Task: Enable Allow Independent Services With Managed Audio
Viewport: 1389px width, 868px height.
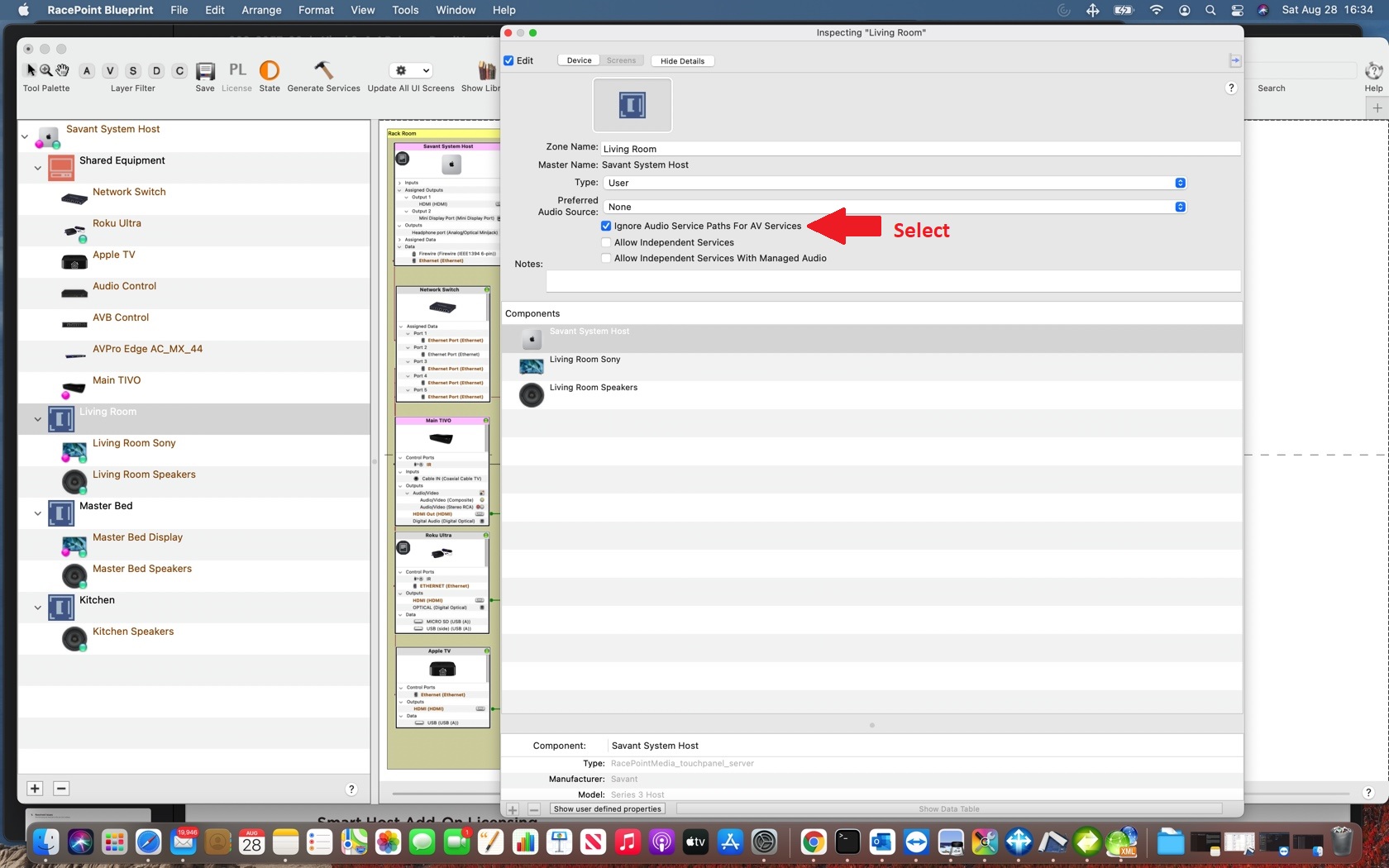Action: [606, 258]
